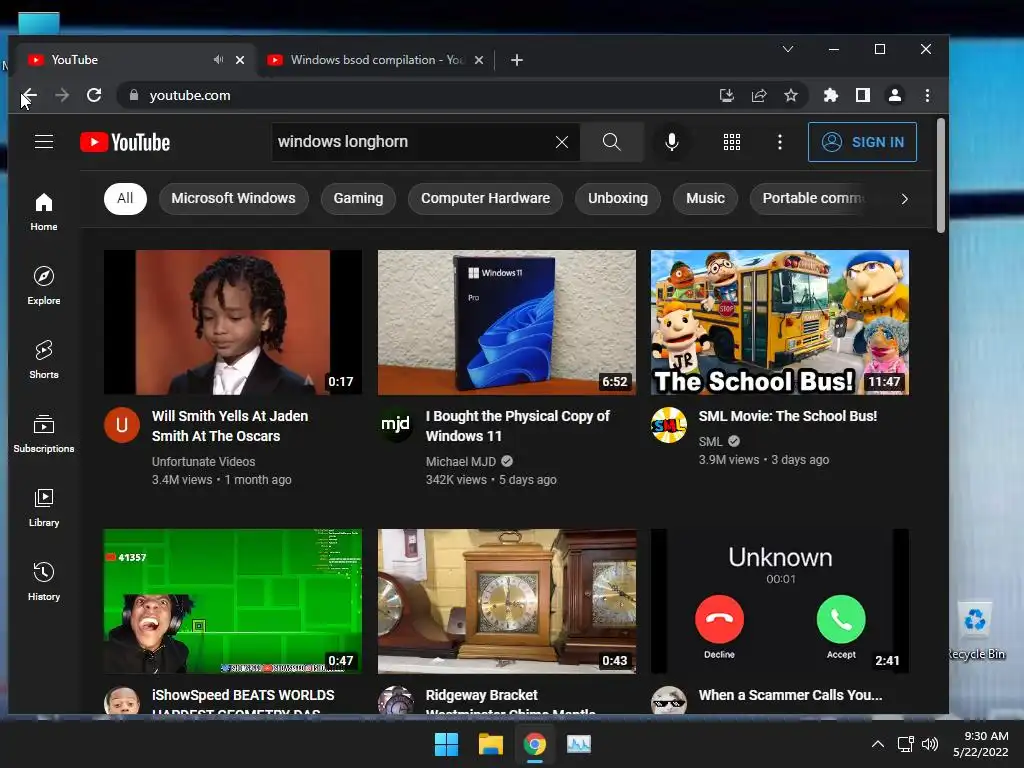Open Library in the sidebar
This screenshot has width=1024, height=768.
(44, 507)
